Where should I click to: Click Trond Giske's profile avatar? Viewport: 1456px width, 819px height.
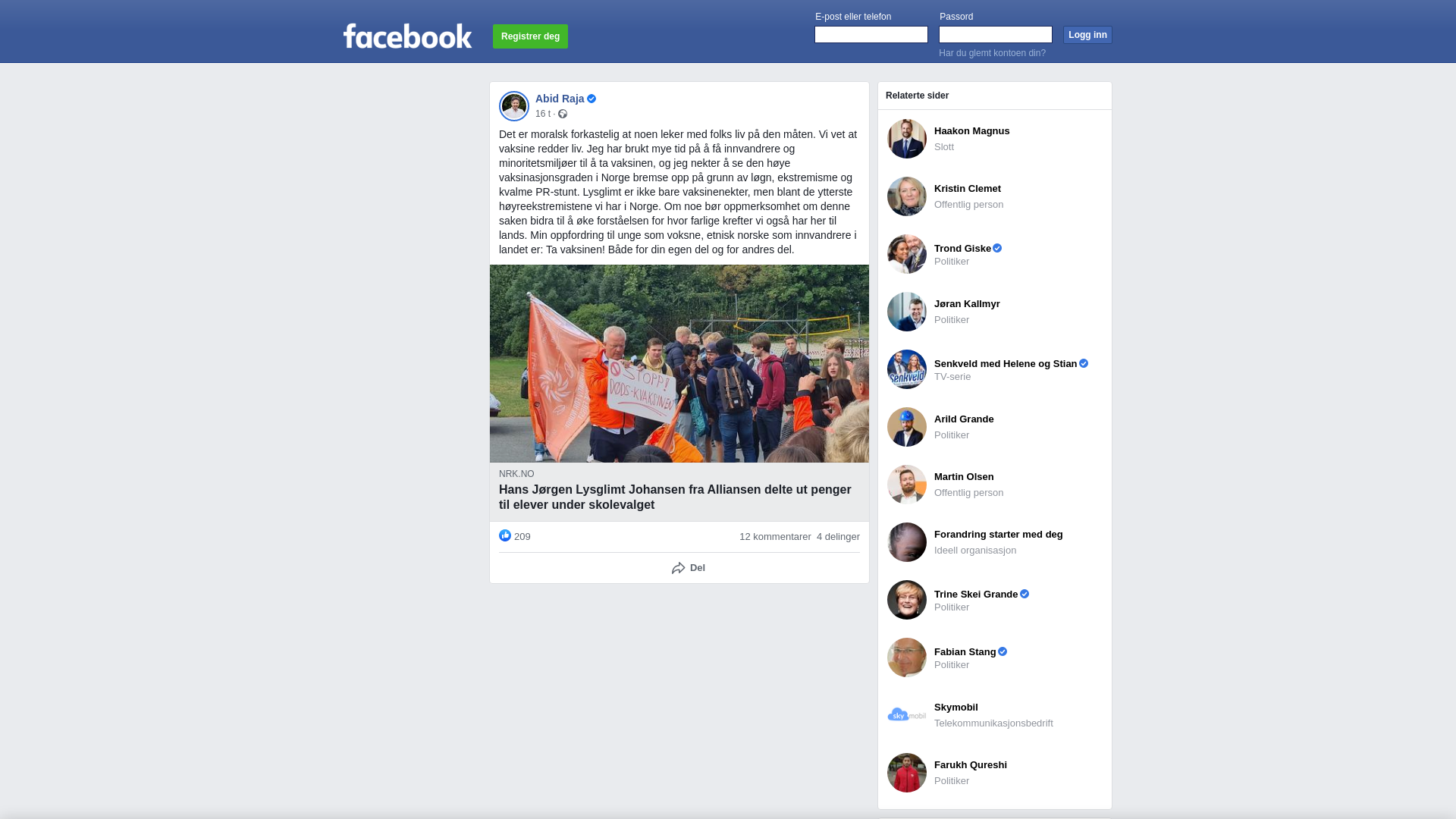907,254
